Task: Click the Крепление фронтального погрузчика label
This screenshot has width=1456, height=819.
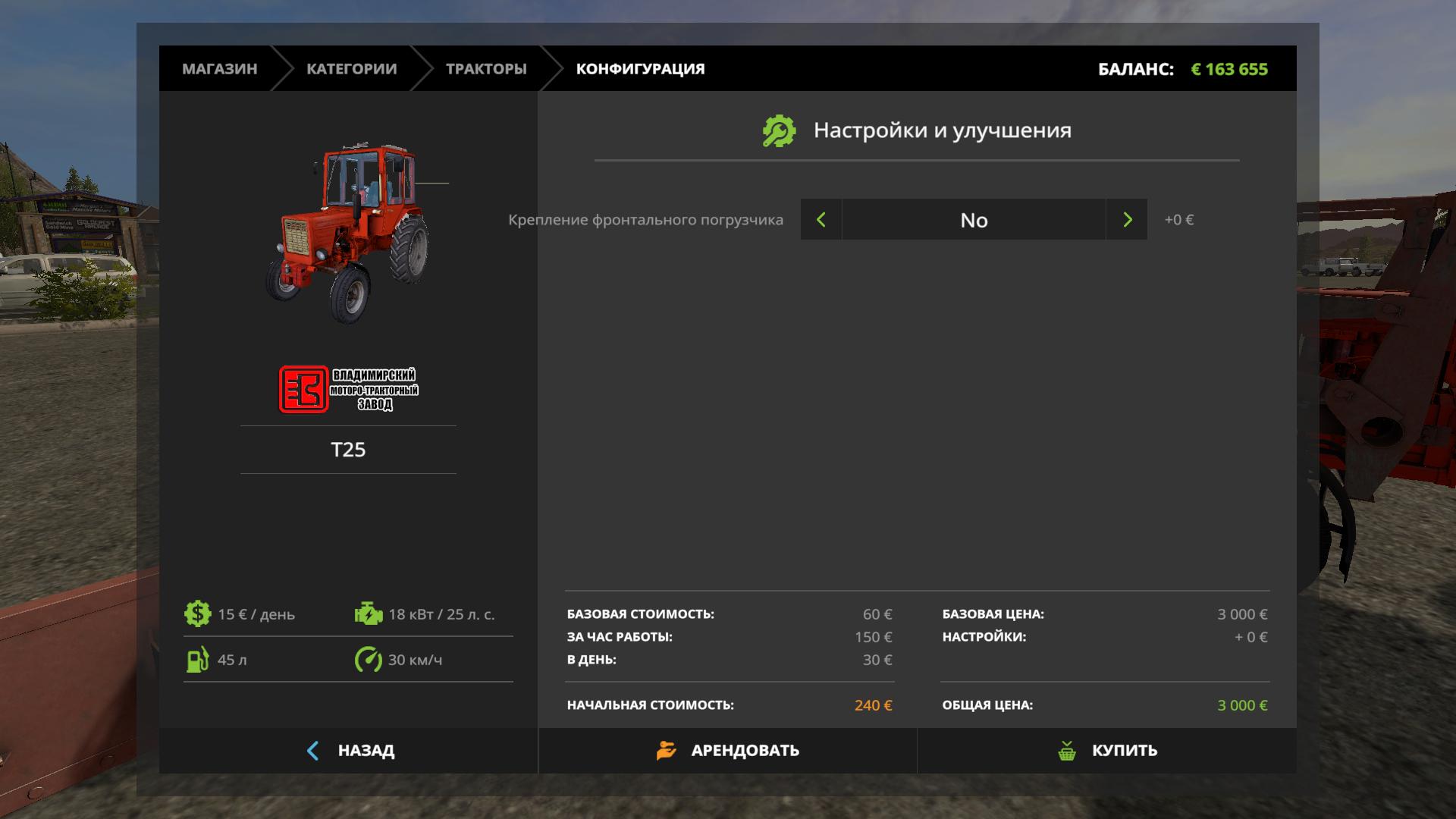Action: click(645, 220)
